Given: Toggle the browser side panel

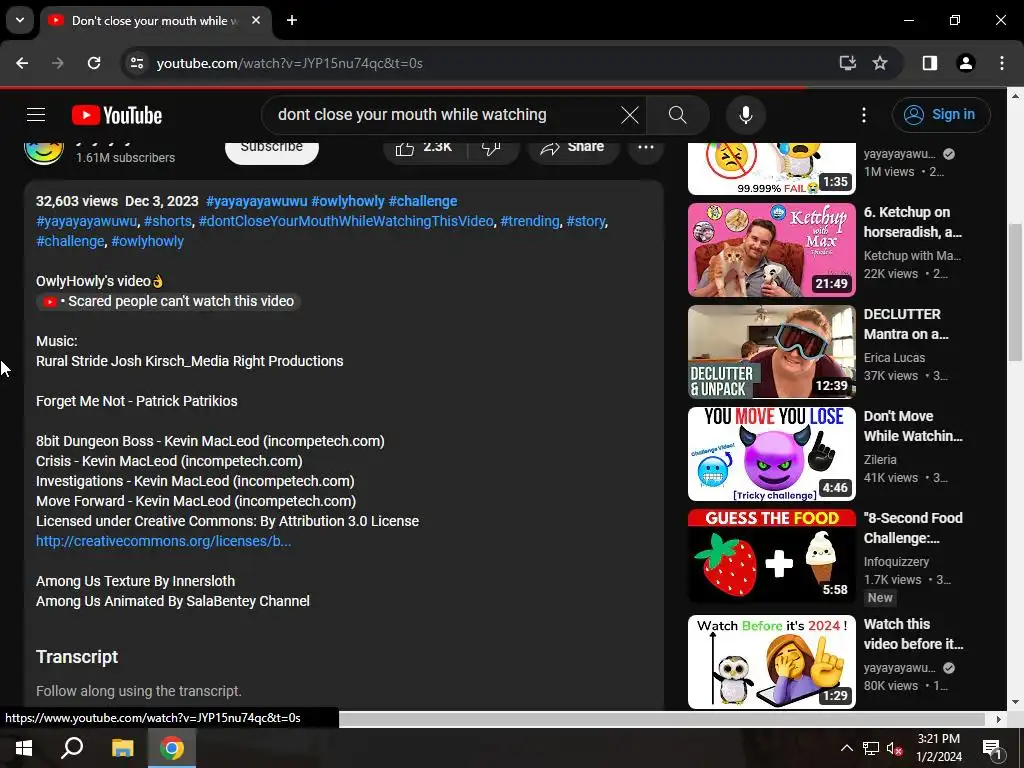Looking at the screenshot, I should [x=929, y=63].
